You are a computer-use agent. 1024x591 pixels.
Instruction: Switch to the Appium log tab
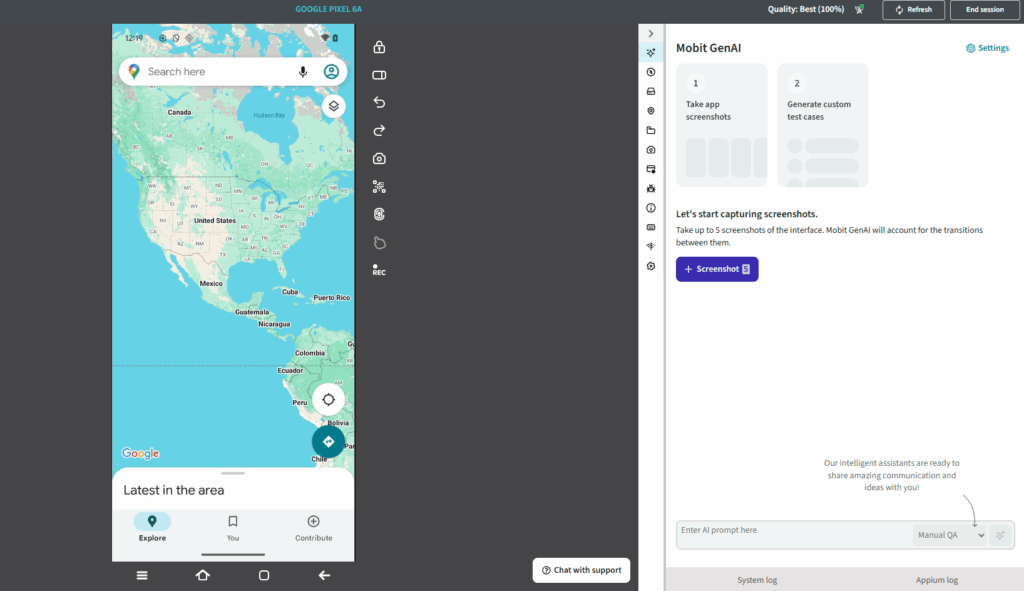click(x=936, y=580)
